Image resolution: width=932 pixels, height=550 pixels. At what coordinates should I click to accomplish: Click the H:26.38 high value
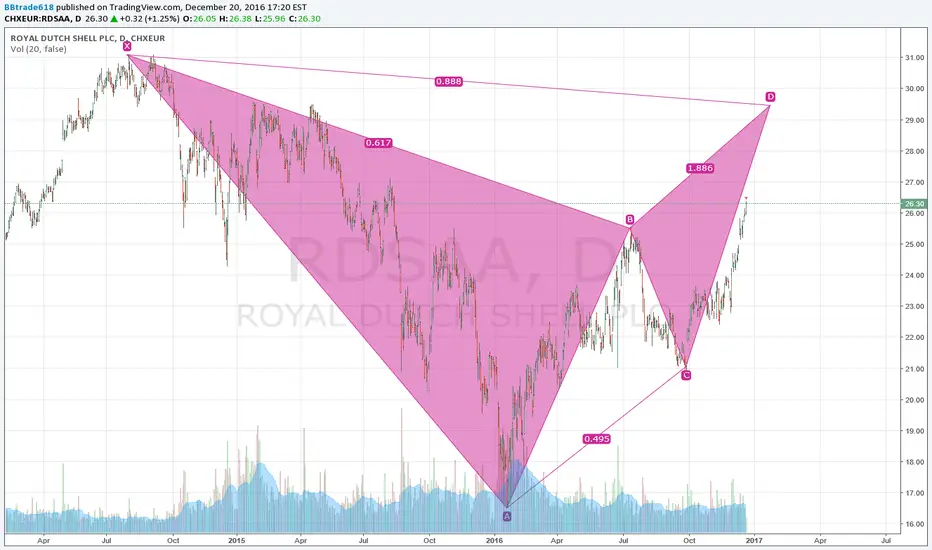[235, 18]
